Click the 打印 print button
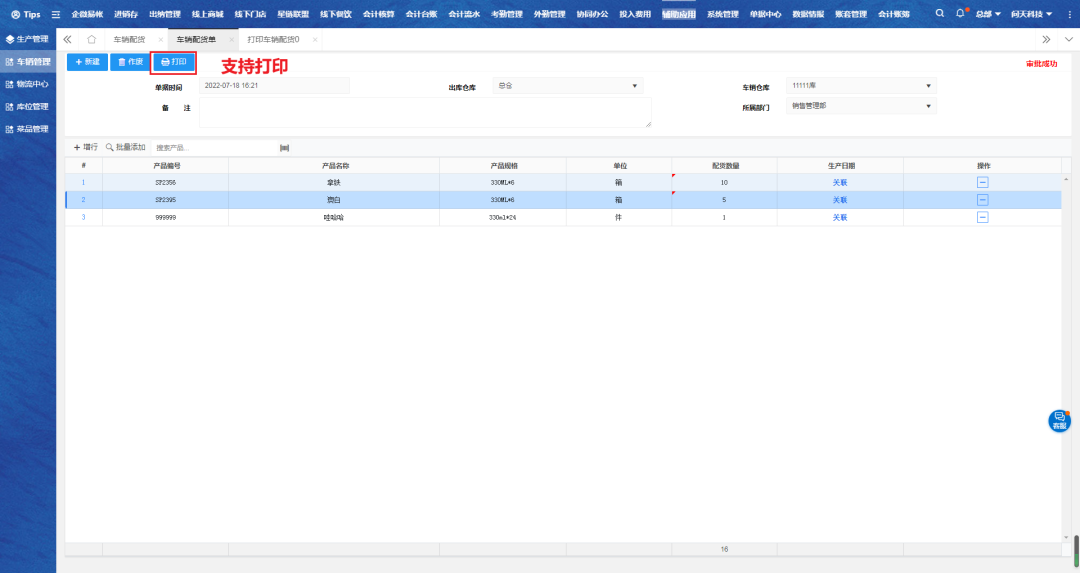This screenshot has height=573, width=1080. click(173, 62)
